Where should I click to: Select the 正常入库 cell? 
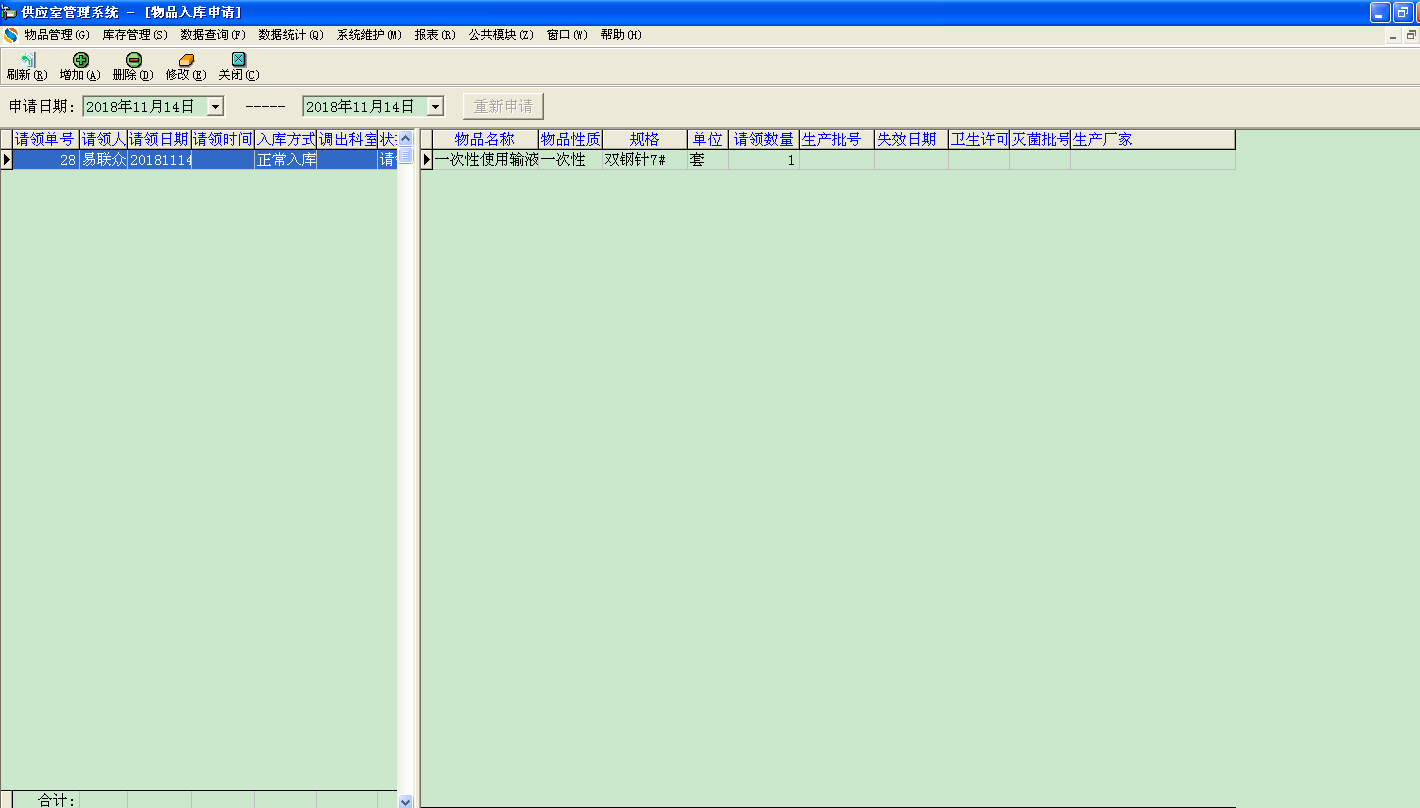tap(286, 159)
